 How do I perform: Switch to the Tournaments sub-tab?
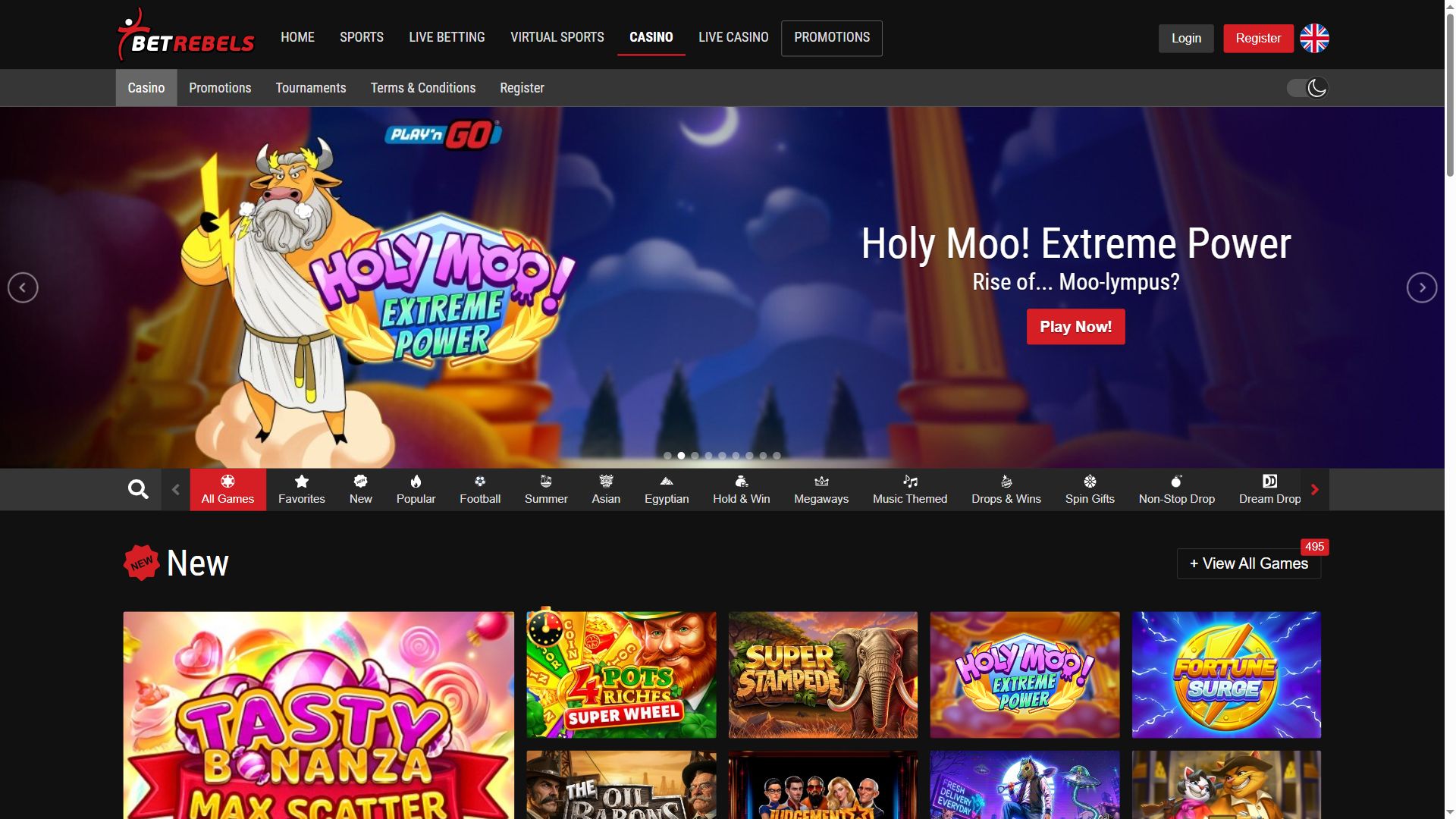pos(311,88)
